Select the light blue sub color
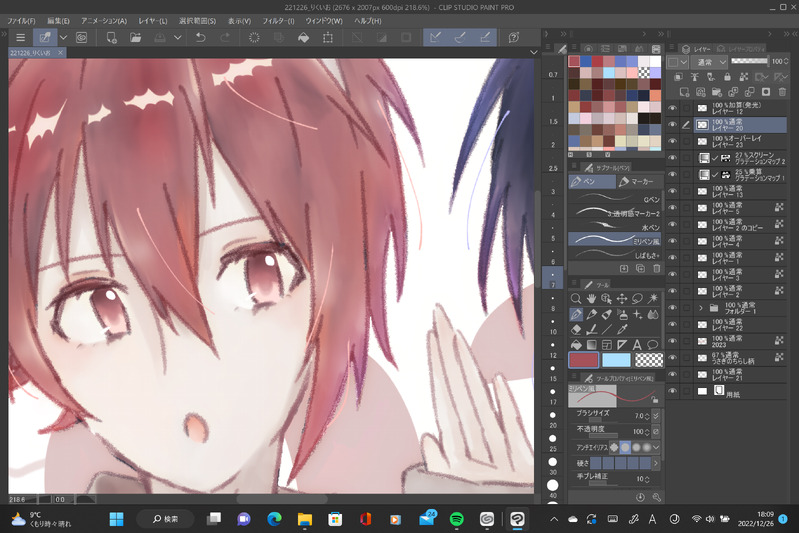 616,360
